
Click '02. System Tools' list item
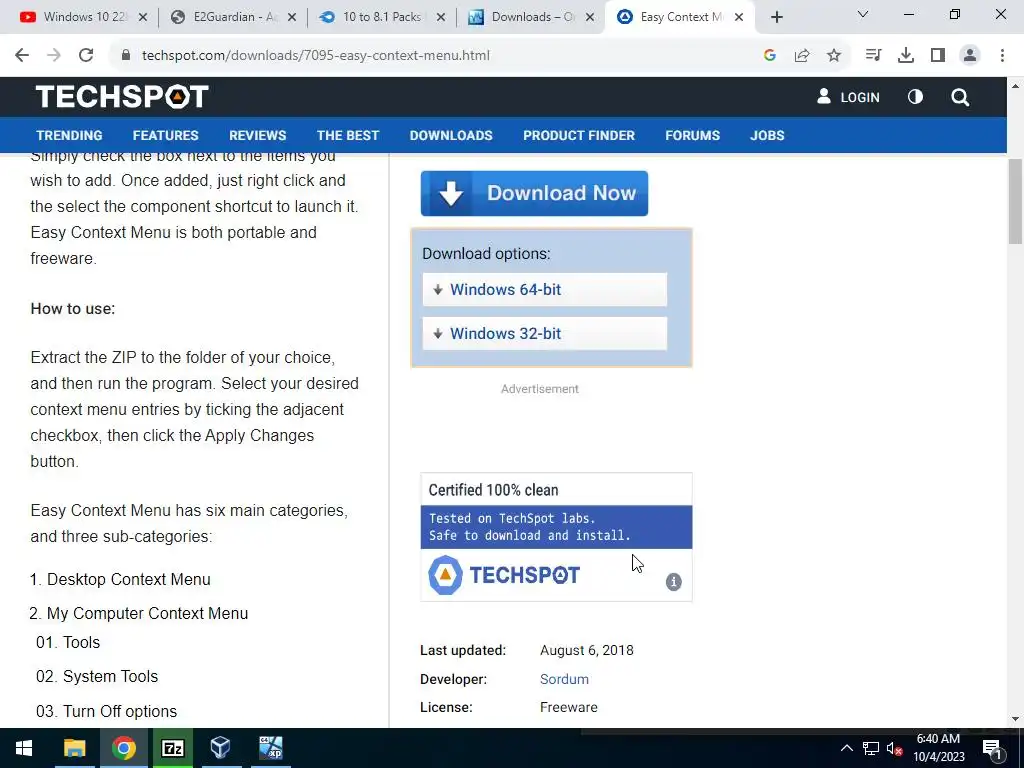pyautogui.click(x=97, y=677)
